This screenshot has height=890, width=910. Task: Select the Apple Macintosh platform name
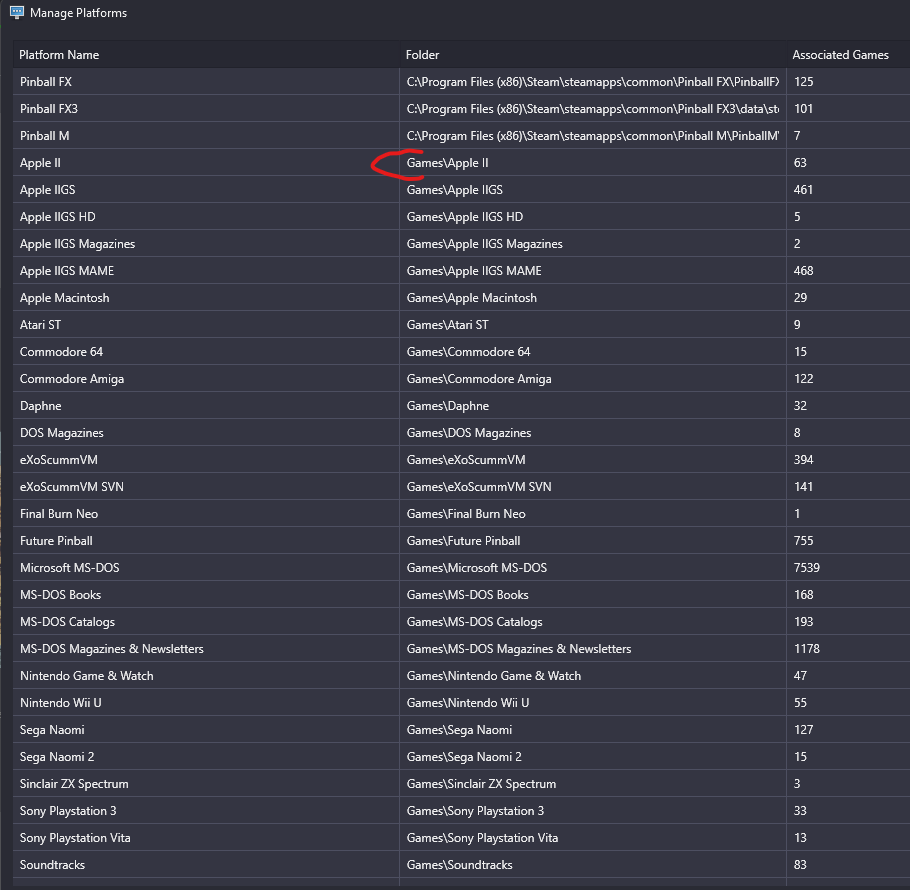point(64,298)
